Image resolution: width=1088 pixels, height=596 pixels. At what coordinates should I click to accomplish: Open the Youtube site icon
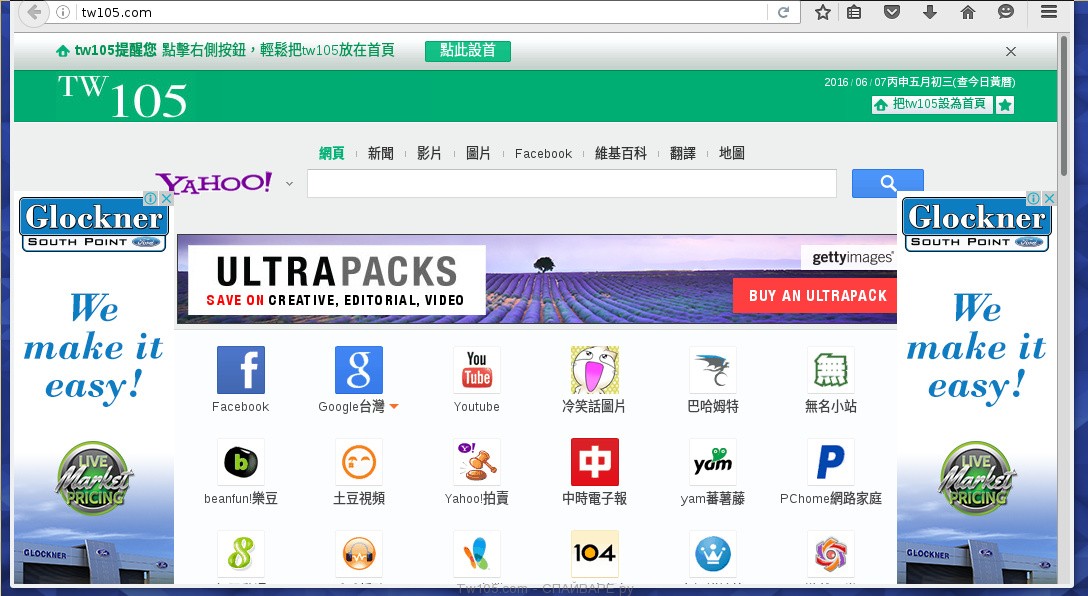pyautogui.click(x=477, y=370)
